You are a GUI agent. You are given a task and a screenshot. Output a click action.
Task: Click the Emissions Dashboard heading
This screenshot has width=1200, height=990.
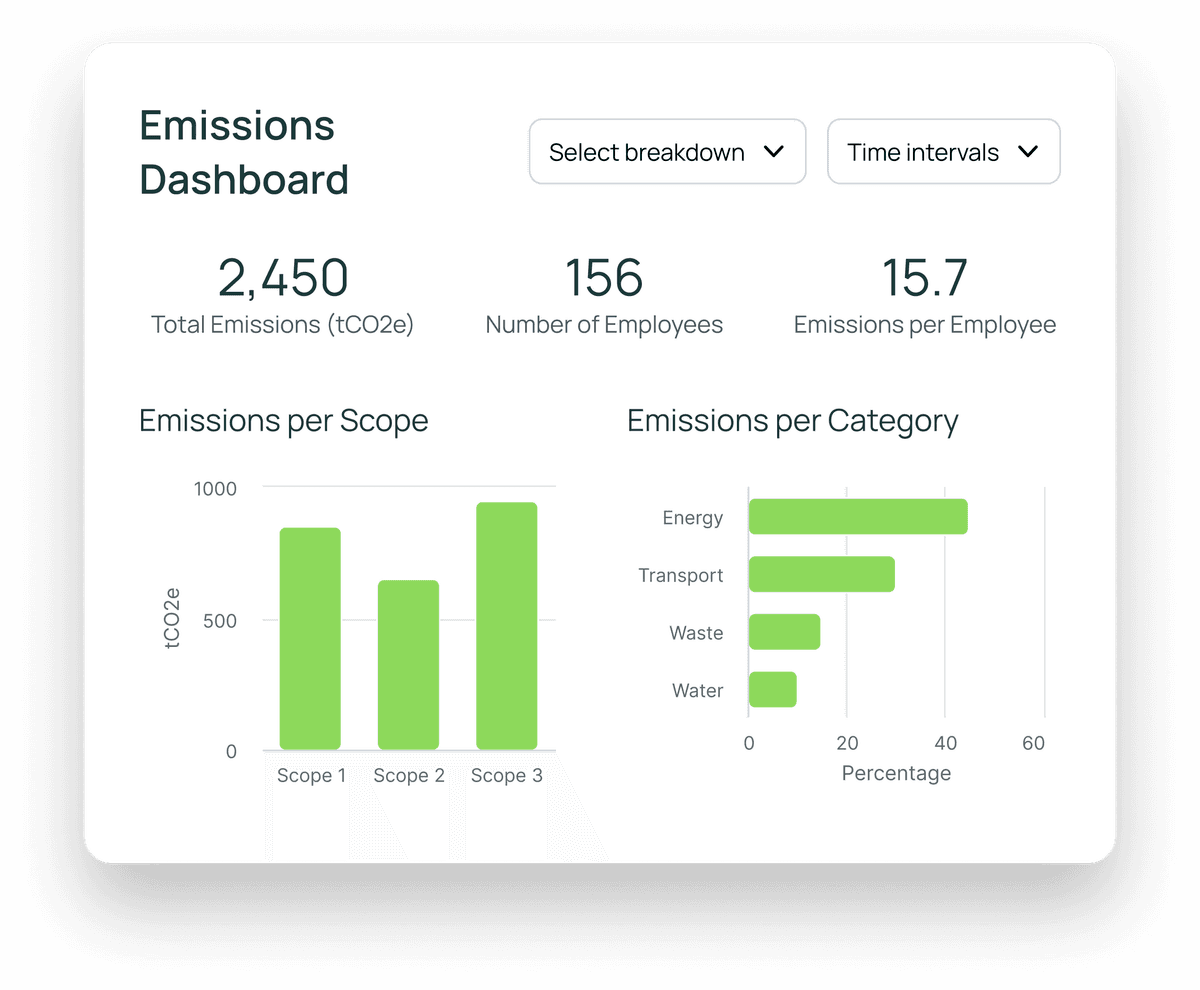(243, 152)
